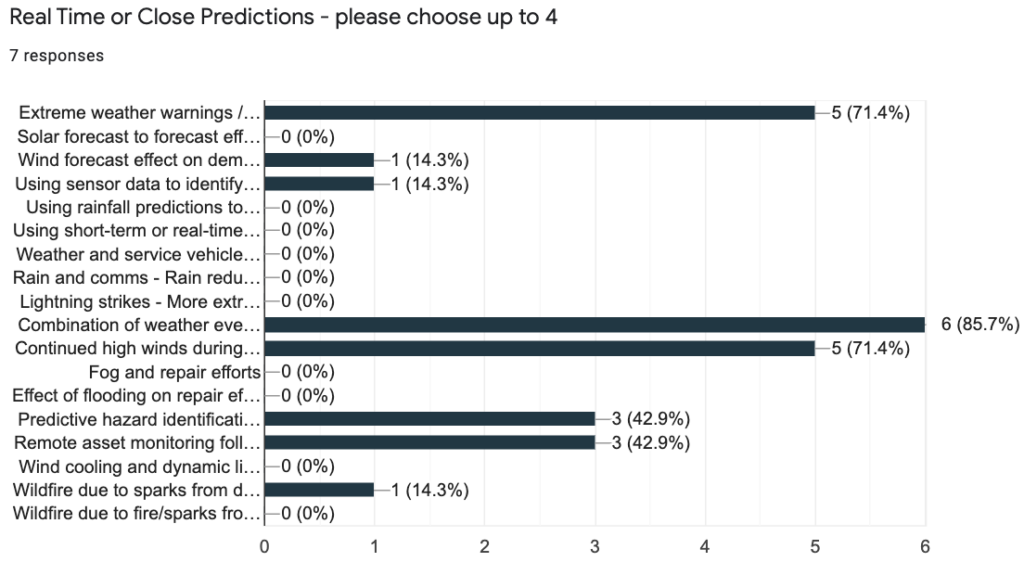Click the 'Lightning strikes - More extr…' label
The width and height of the screenshot is (1024, 562).
pyautogui.click(x=140, y=302)
